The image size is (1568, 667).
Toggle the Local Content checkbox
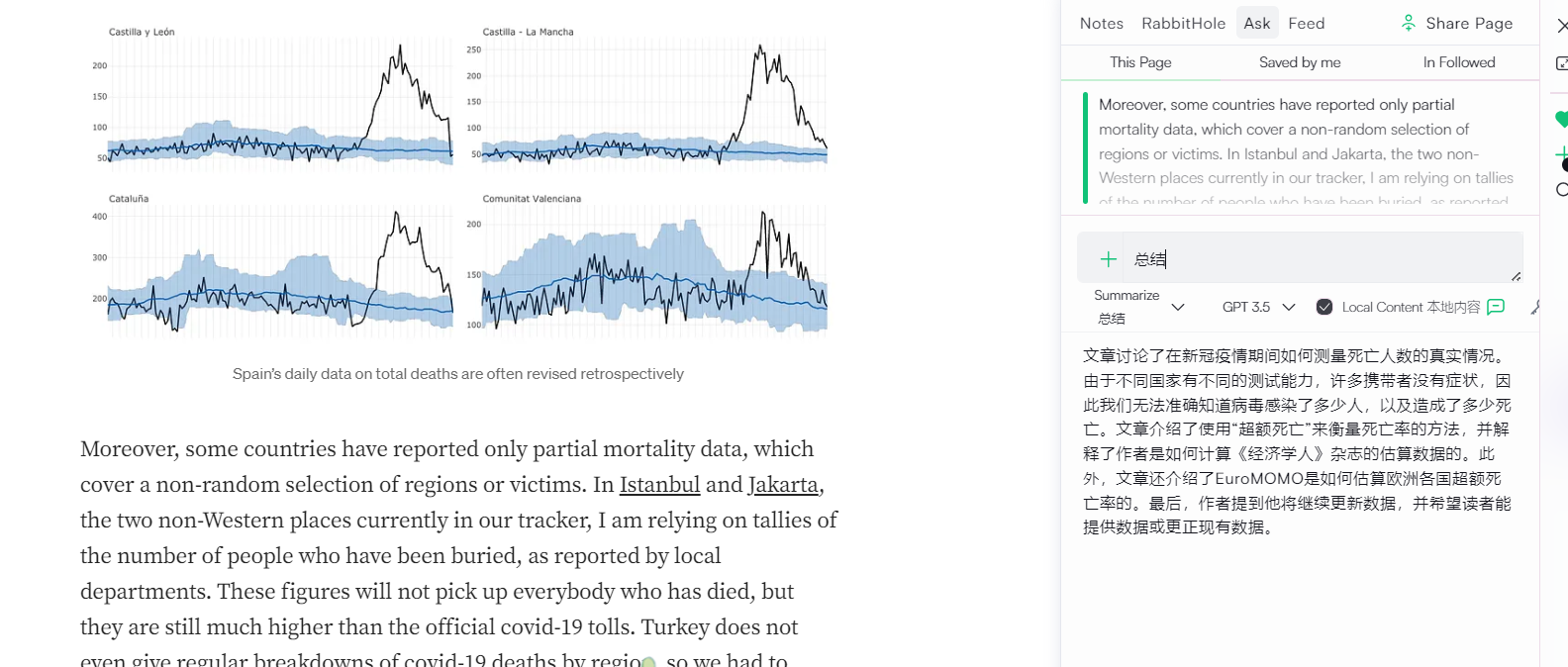pos(1324,307)
